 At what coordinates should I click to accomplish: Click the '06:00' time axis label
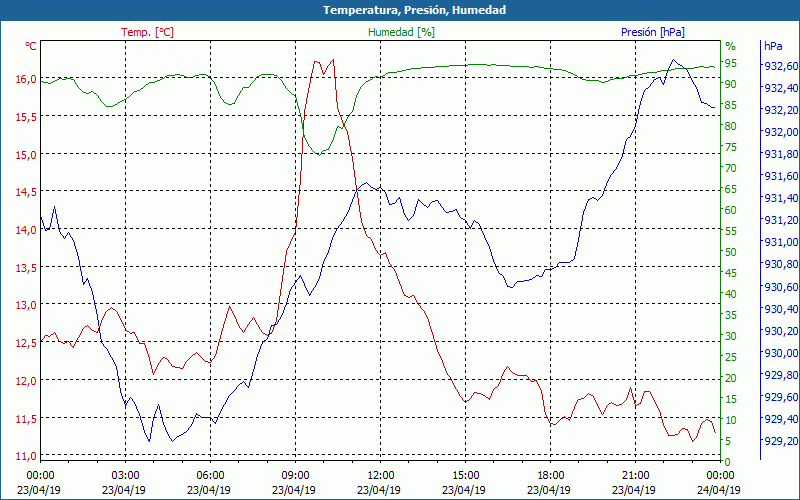(211, 476)
